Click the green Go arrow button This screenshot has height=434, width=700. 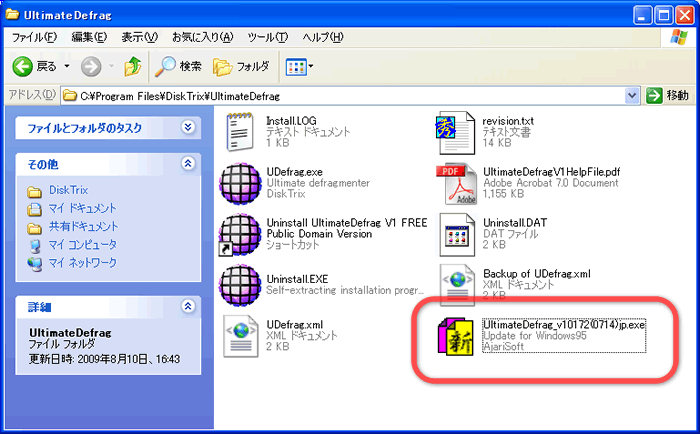(654, 95)
